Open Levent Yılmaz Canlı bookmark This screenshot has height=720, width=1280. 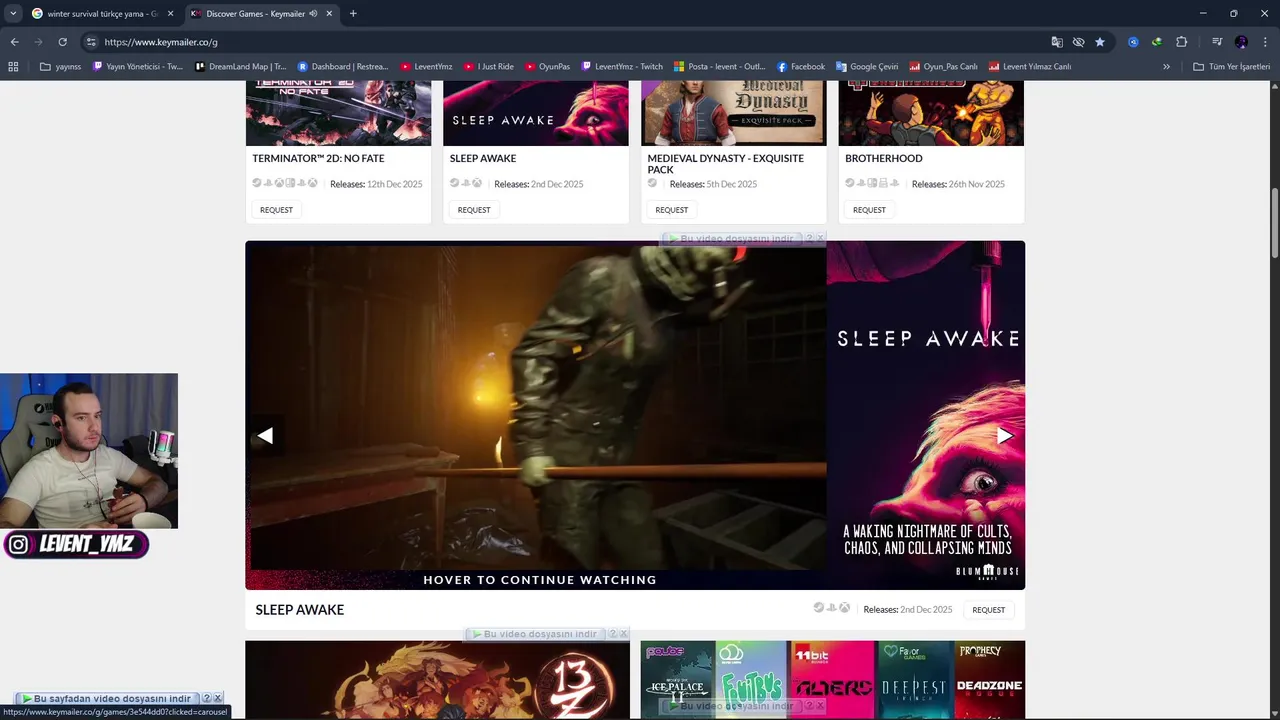point(1029,67)
